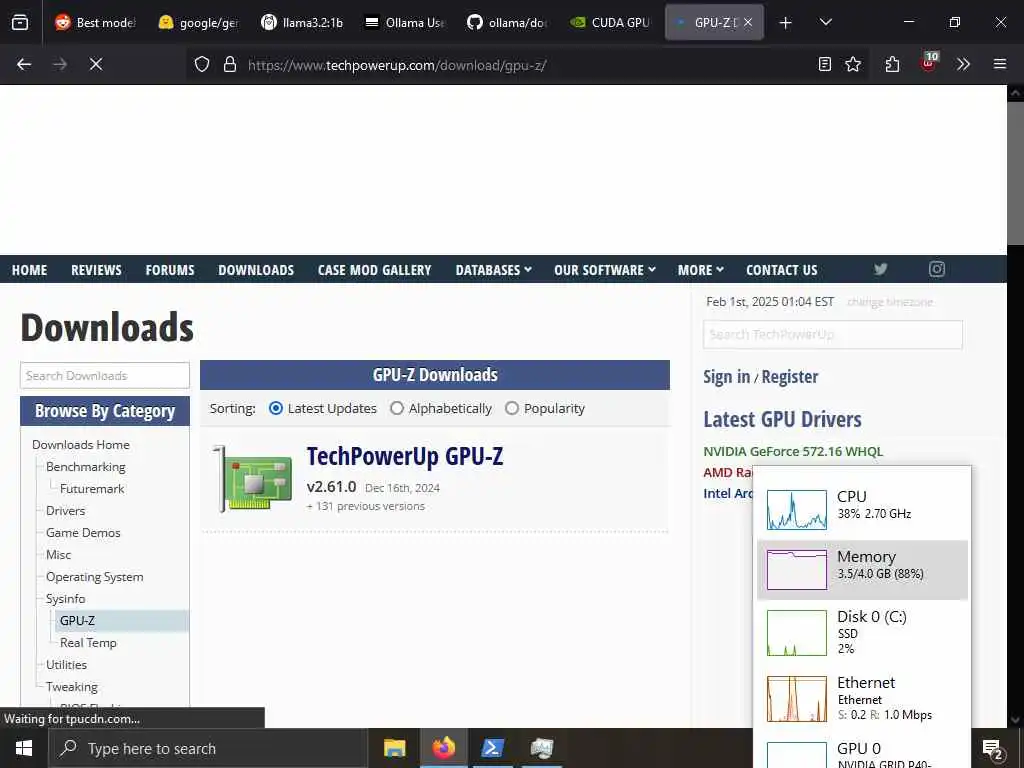Screen dimensions: 1024x768
Task: Open Reviews section
Action: (x=96, y=270)
